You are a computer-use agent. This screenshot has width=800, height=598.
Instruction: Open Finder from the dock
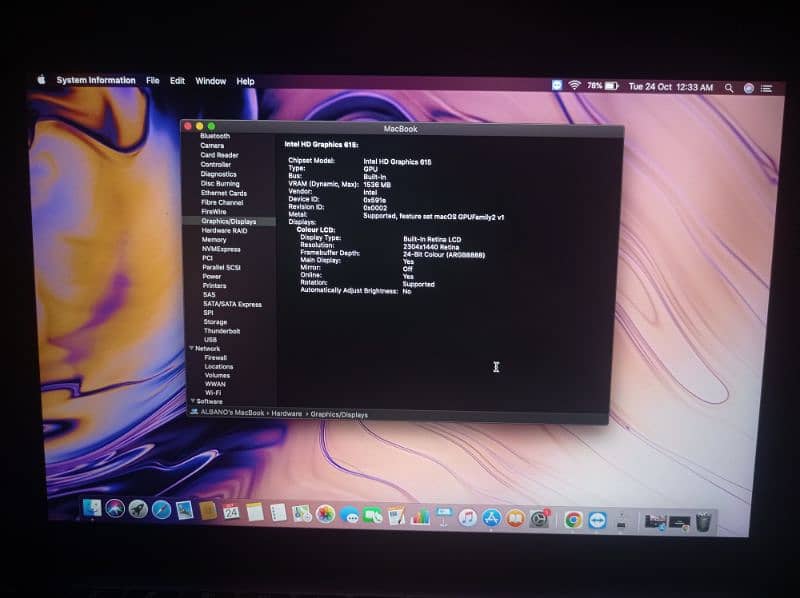tap(92, 508)
